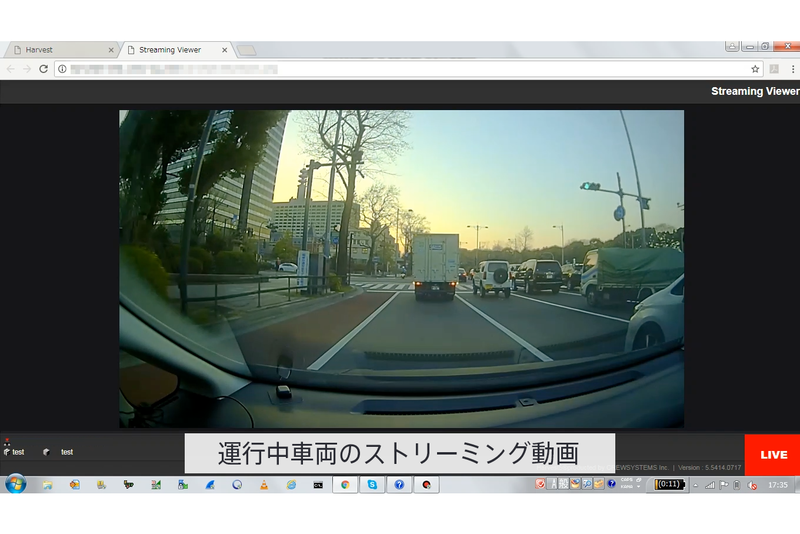This screenshot has width=800, height=534.
Task: Open the blue help question-mark taskbar app
Action: click(x=399, y=485)
